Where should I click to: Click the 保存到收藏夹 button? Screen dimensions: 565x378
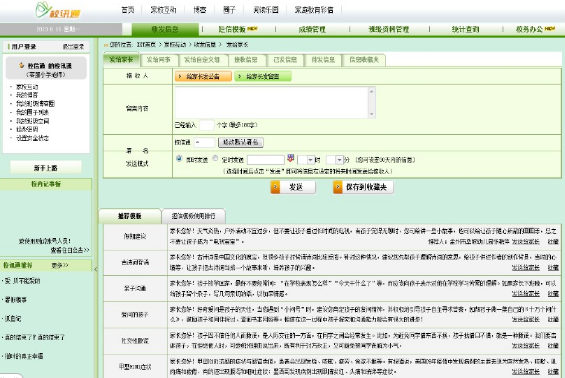tap(363, 187)
